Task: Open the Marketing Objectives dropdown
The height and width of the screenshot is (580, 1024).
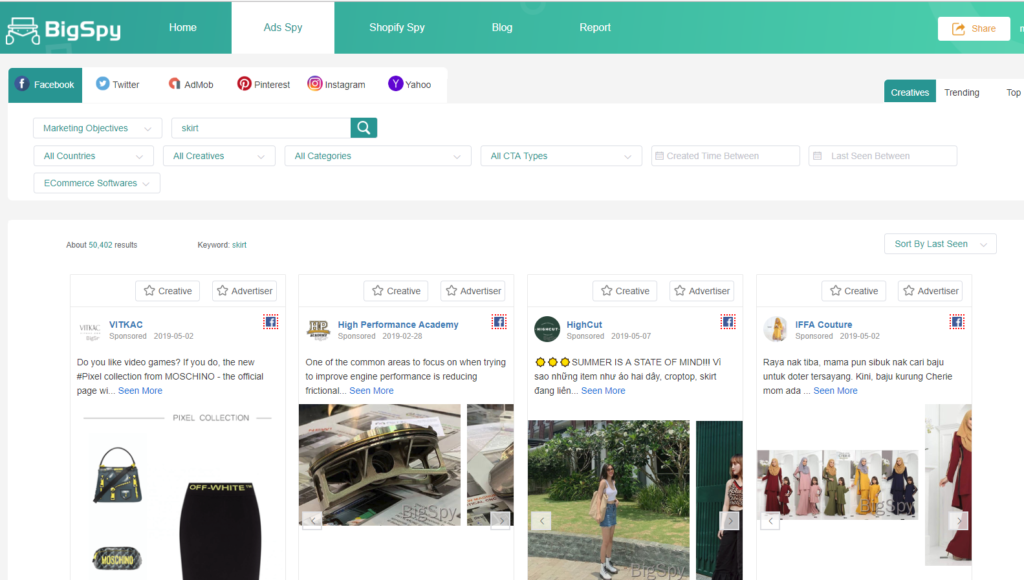Action: pyautogui.click(x=97, y=128)
